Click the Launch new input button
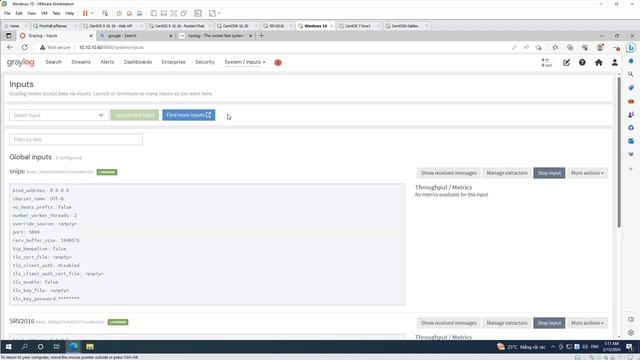This screenshot has width=640, height=360. pos(135,115)
